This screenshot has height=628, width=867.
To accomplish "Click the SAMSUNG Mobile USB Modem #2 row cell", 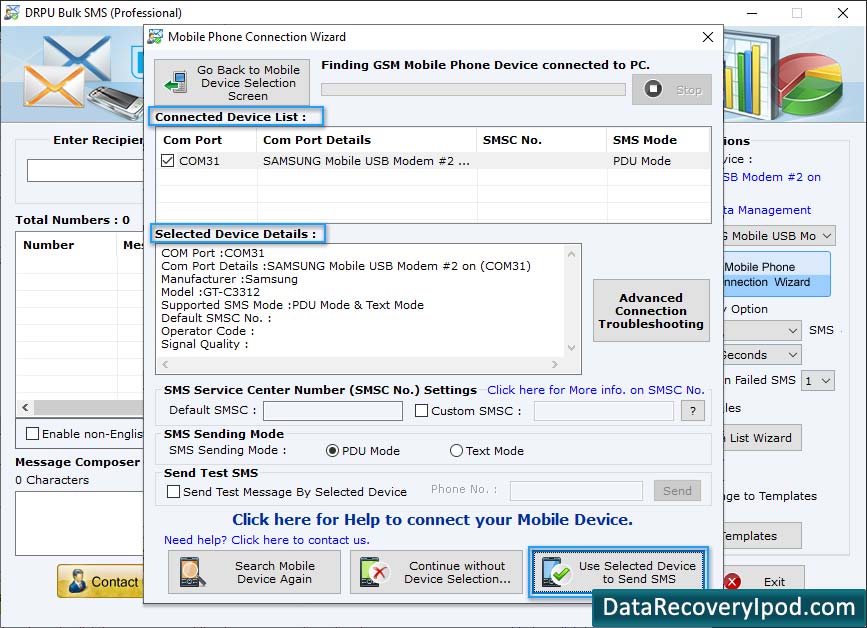I will pyautogui.click(x=366, y=161).
